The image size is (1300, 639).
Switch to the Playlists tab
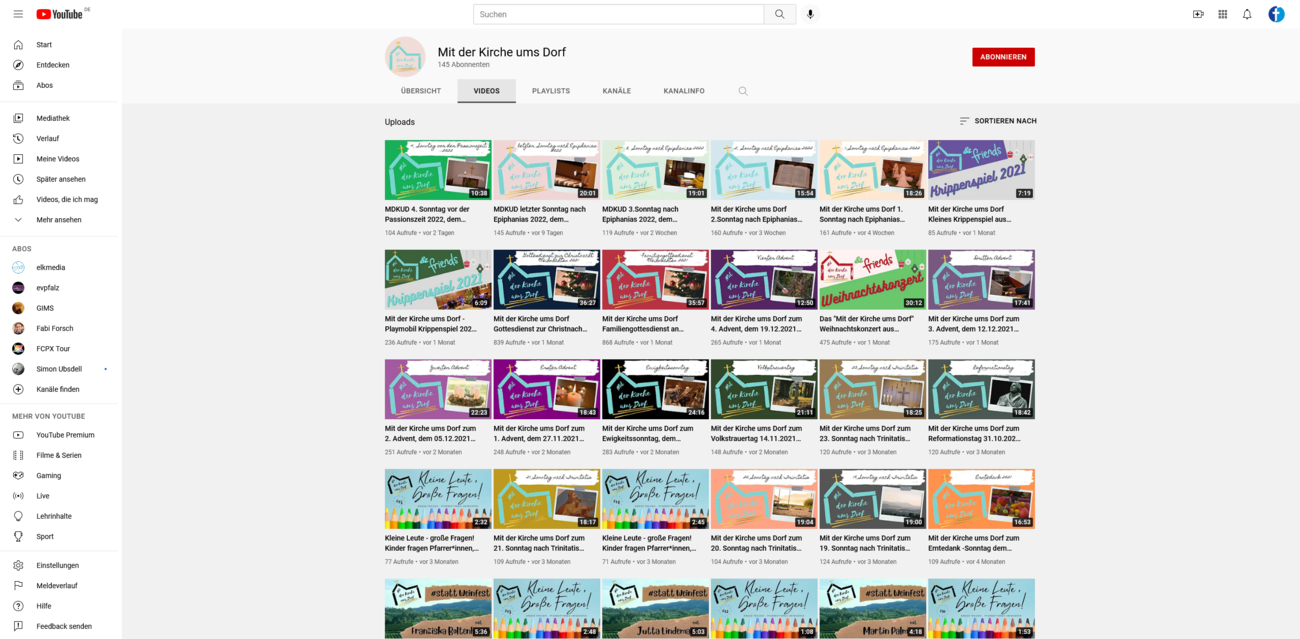pyautogui.click(x=550, y=91)
